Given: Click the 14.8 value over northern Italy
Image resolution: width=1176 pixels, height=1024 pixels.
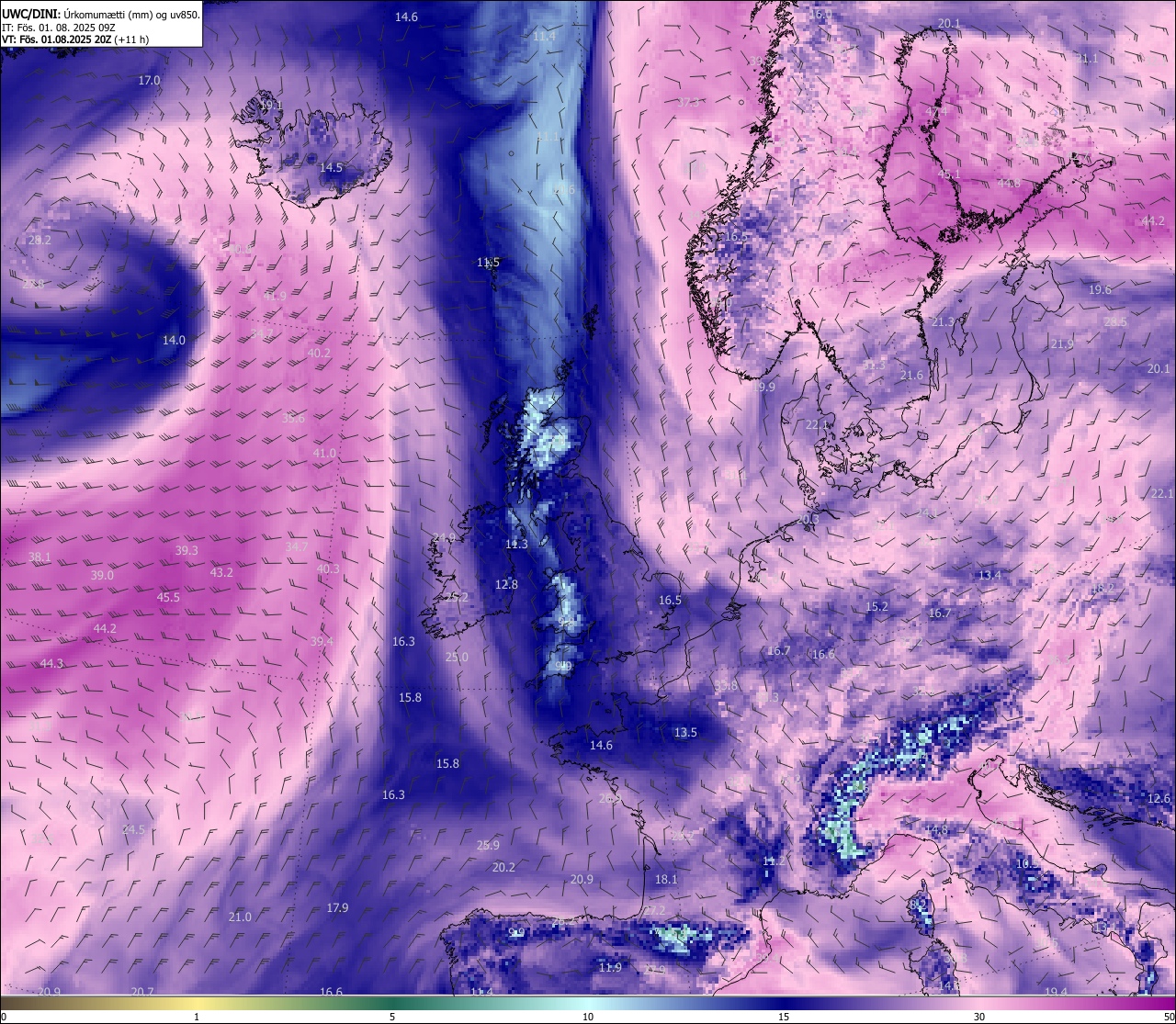Looking at the screenshot, I should tap(936, 830).
